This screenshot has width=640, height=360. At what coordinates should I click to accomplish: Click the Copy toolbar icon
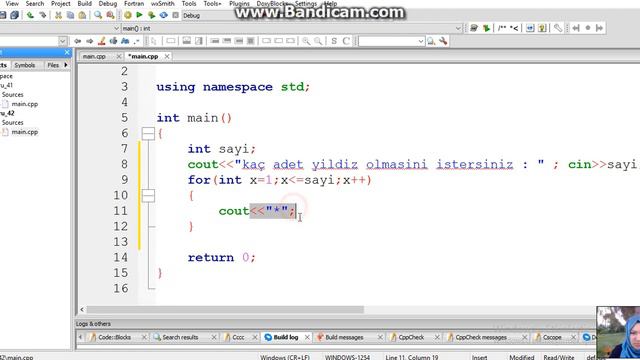point(70,15)
